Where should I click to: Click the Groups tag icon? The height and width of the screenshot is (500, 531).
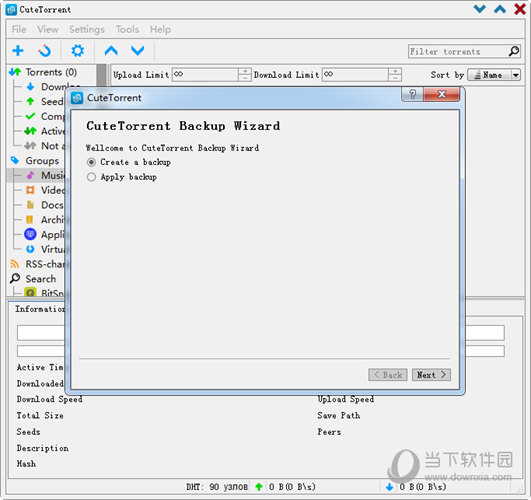pos(15,160)
